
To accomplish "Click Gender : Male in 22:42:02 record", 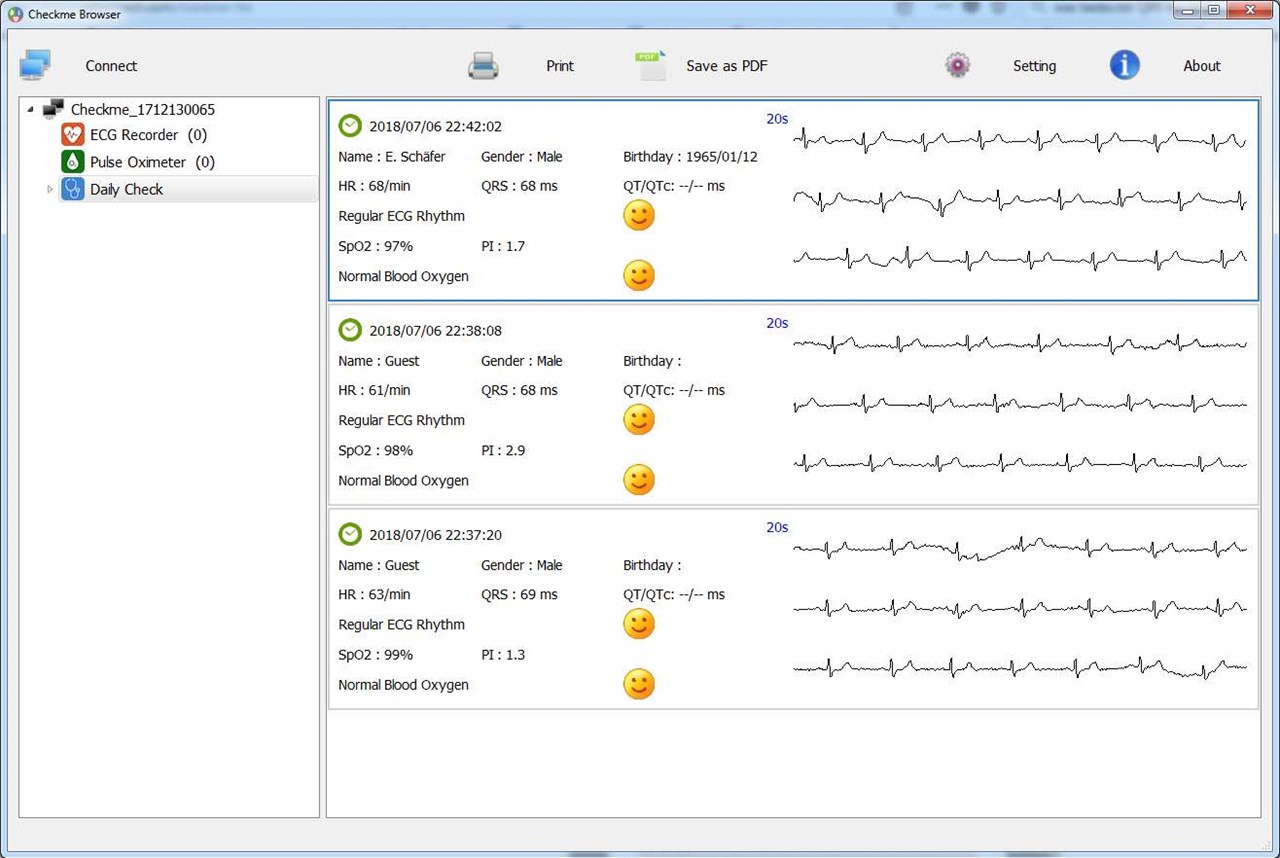I will (522, 156).
